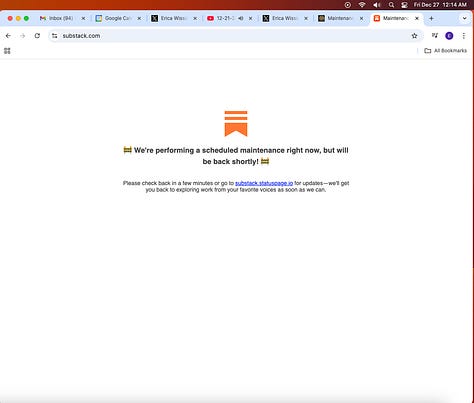Expand the tab search dropdown arrow
This screenshot has width=474, height=403.
[x=464, y=18]
